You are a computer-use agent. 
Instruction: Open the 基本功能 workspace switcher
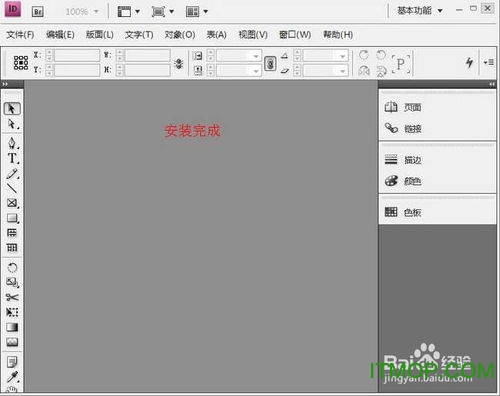pyautogui.click(x=420, y=11)
